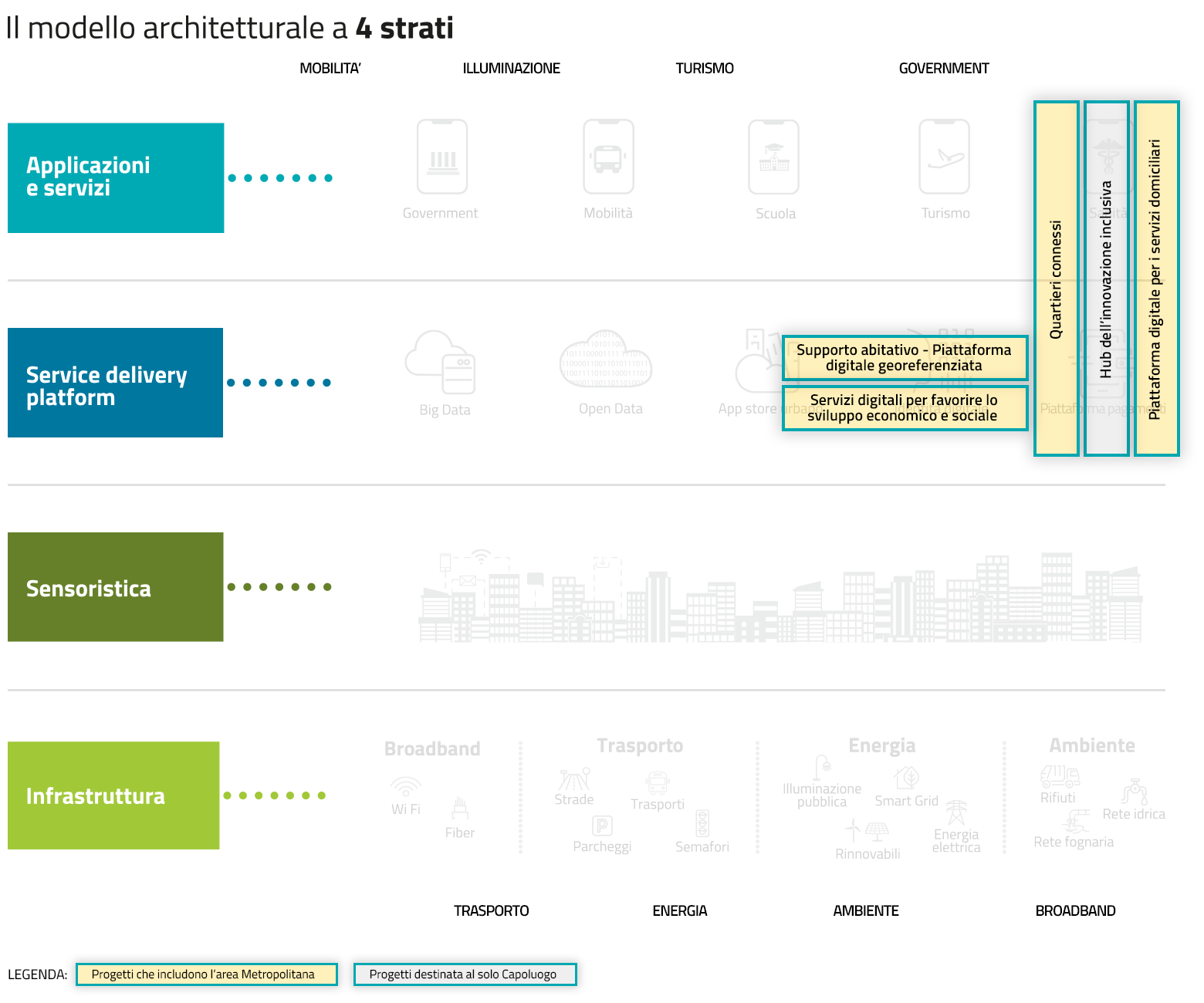The height and width of the screenshot is (1003, 1204).
Task: Click the green Sensoristica layer box
Action: tap(116, 587)
